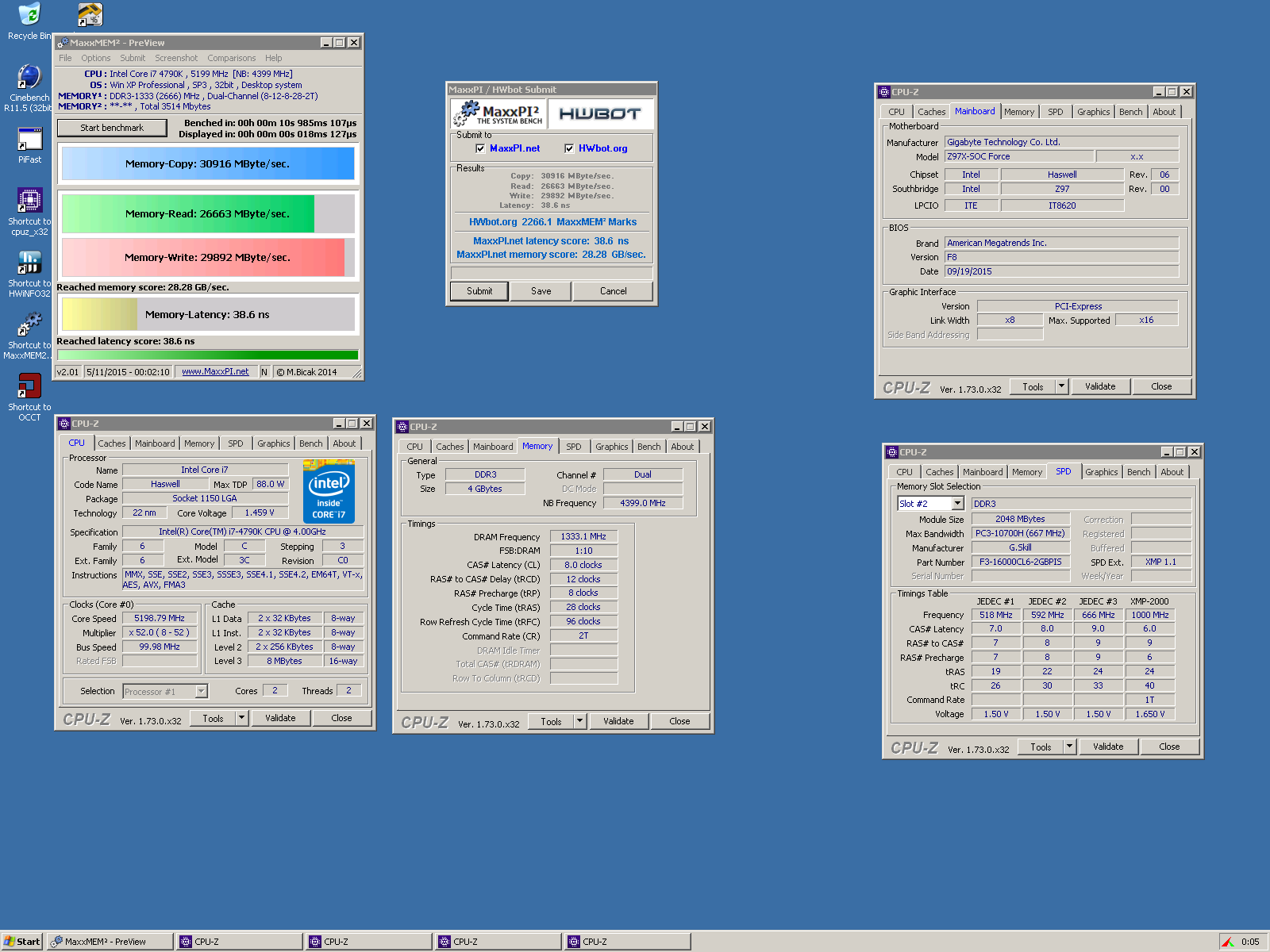Screen dimensions: 1270x952
Task: Click the CPU-Z CPU window title icon
Action: click(64, 424)
